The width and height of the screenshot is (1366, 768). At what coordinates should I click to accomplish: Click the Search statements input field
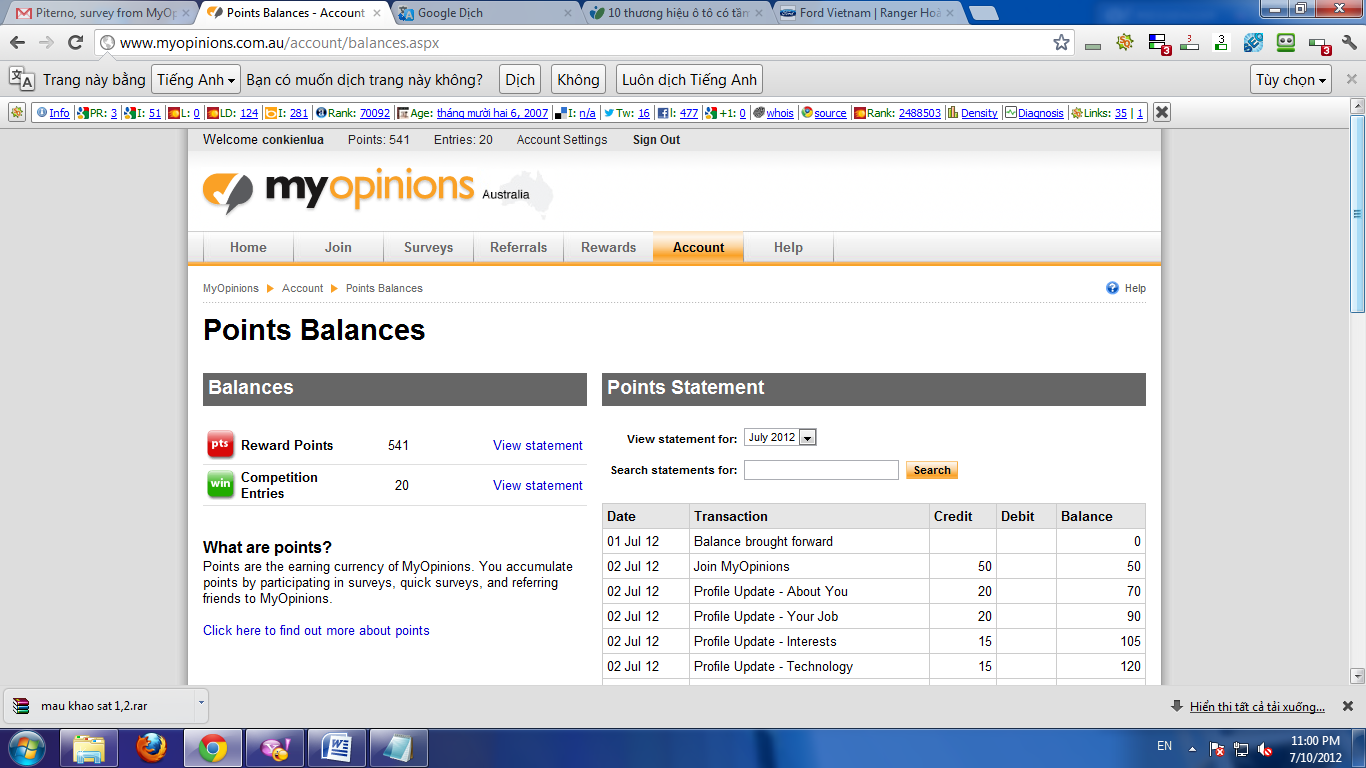(x=821, y=470)
